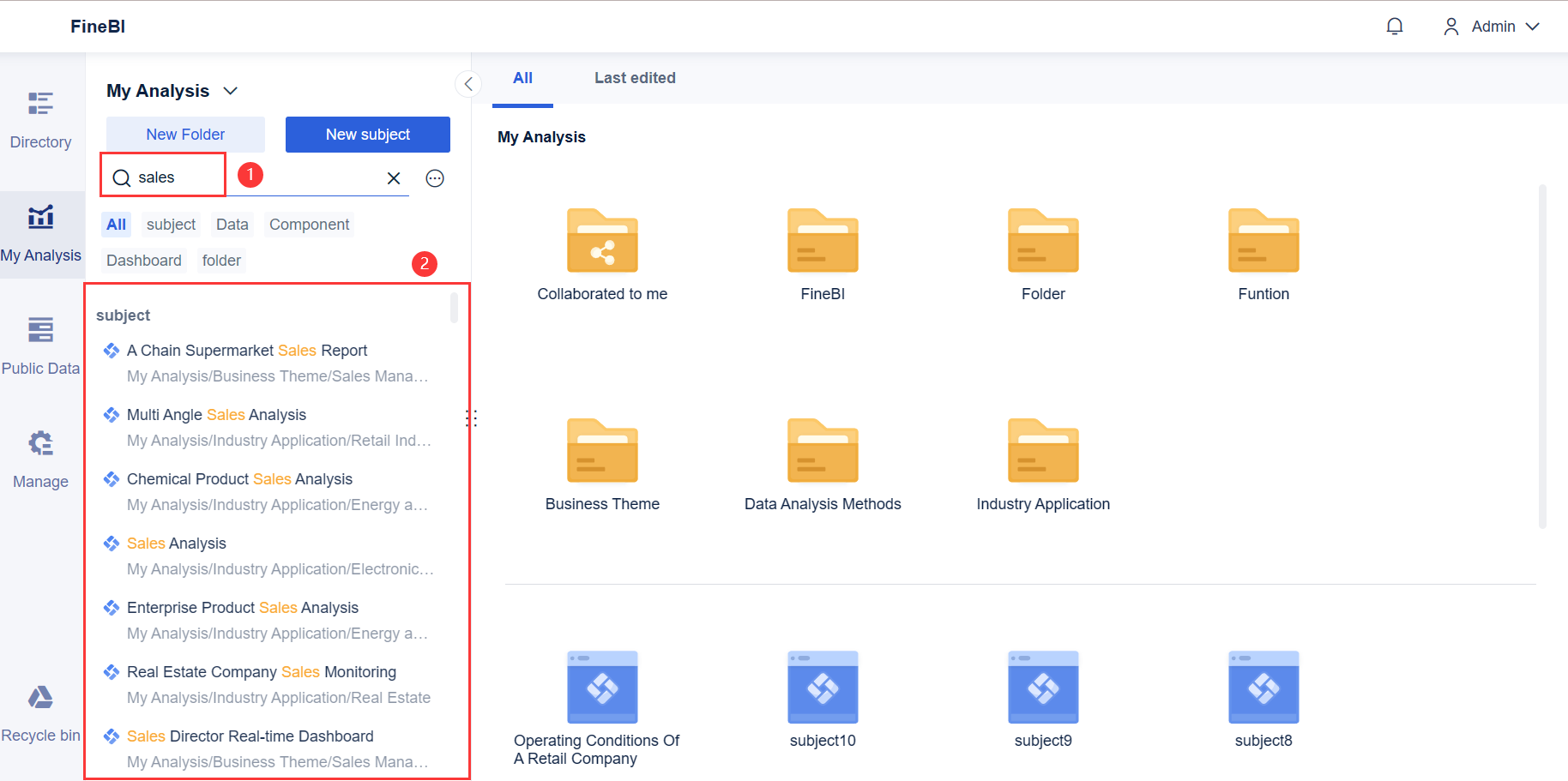Screen dimensions: 1568x781
Task: Click the search magnifier icon
Action: tap(122, 177)
